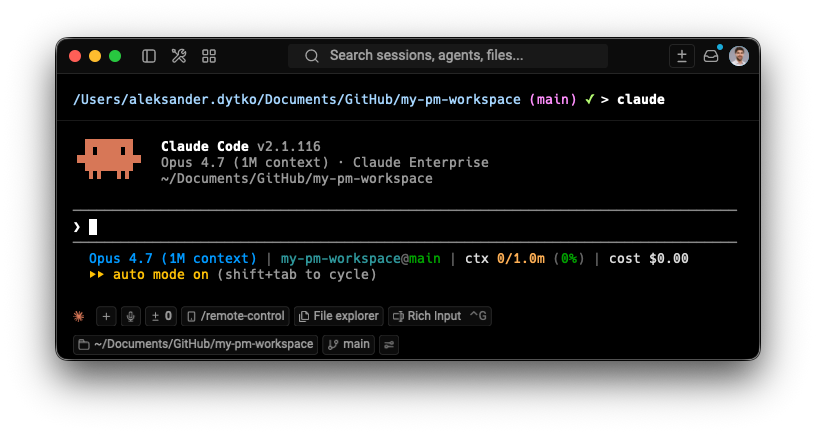Viewport: 816px width, 434px height.
Task: Focus the Search sessions, agents, files field
Action: 448,56
